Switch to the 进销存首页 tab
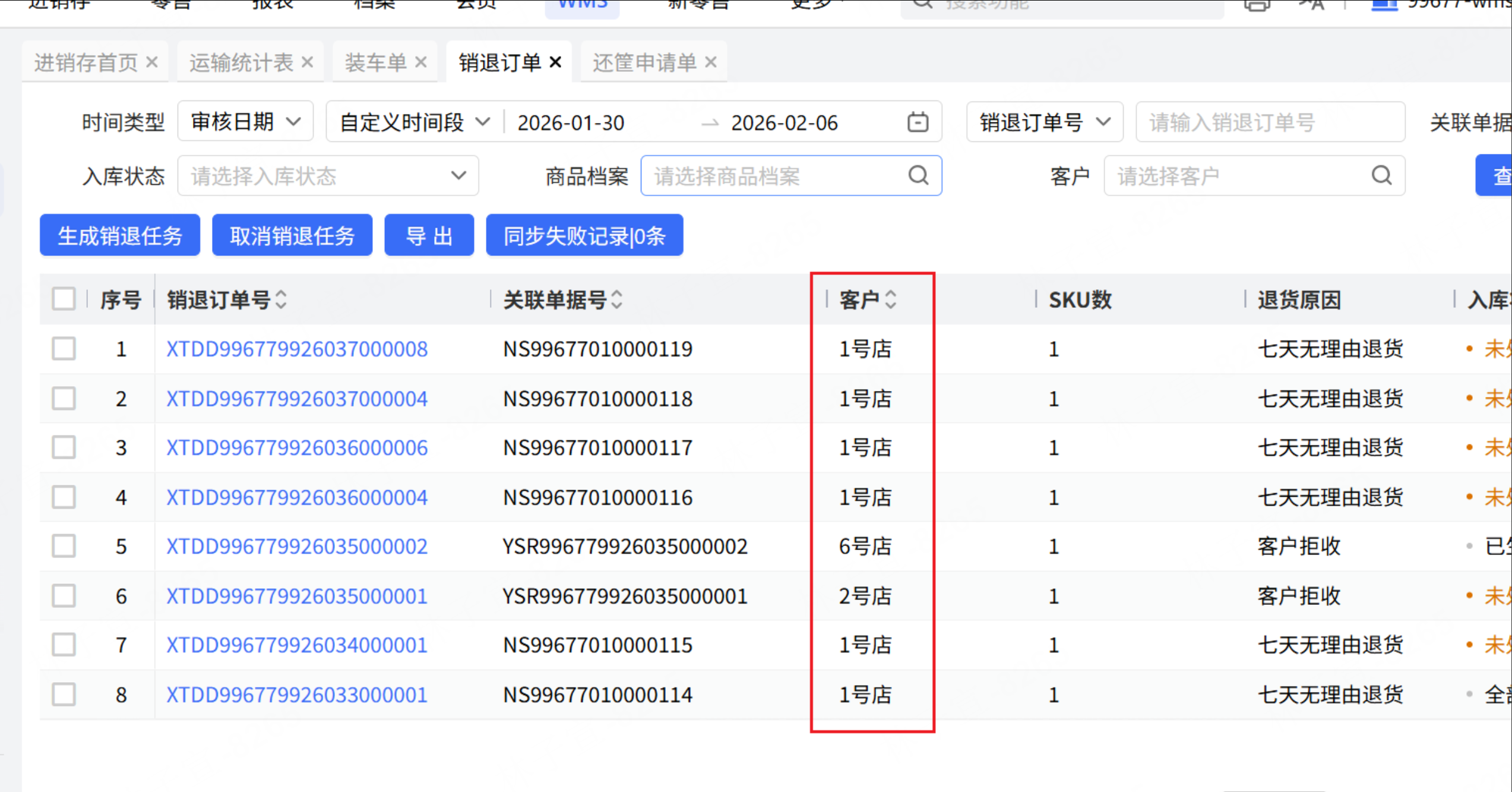Image resolution: width=1512 pixels, height=792 pixels. [x=86, y=62]
